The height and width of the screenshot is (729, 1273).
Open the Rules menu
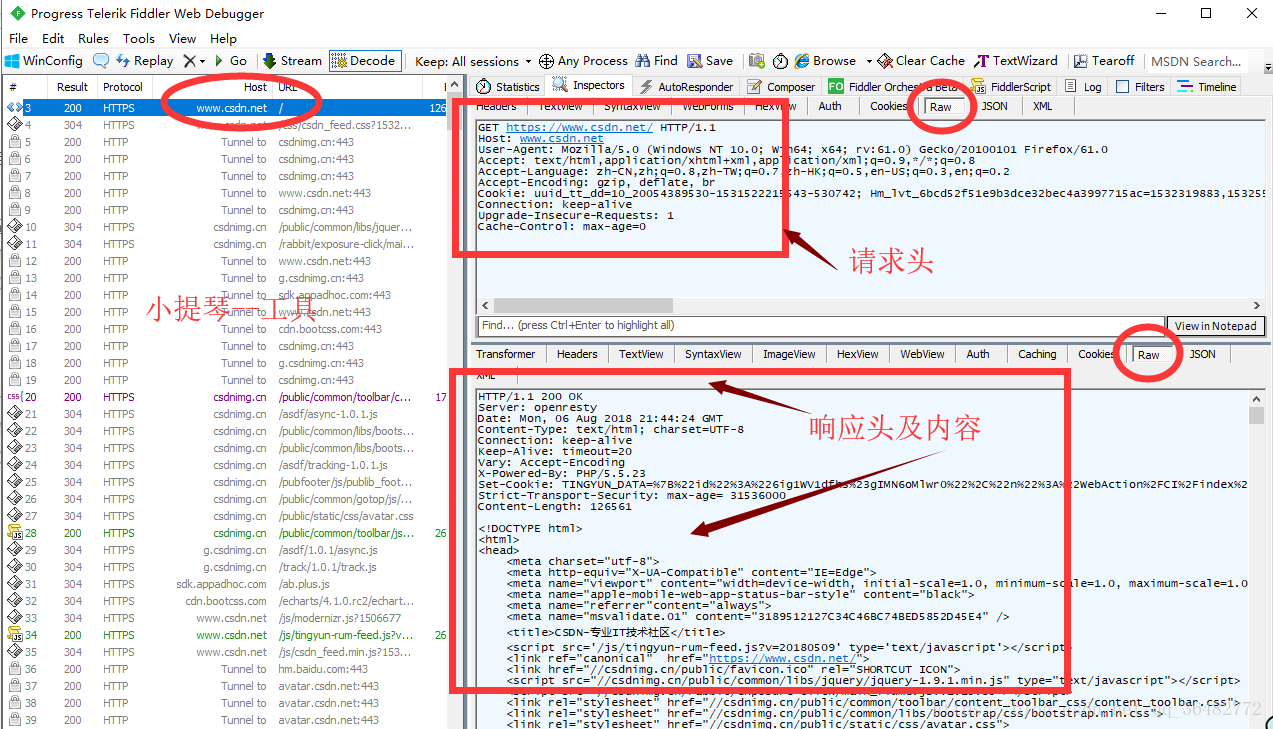tap(93, 38)
